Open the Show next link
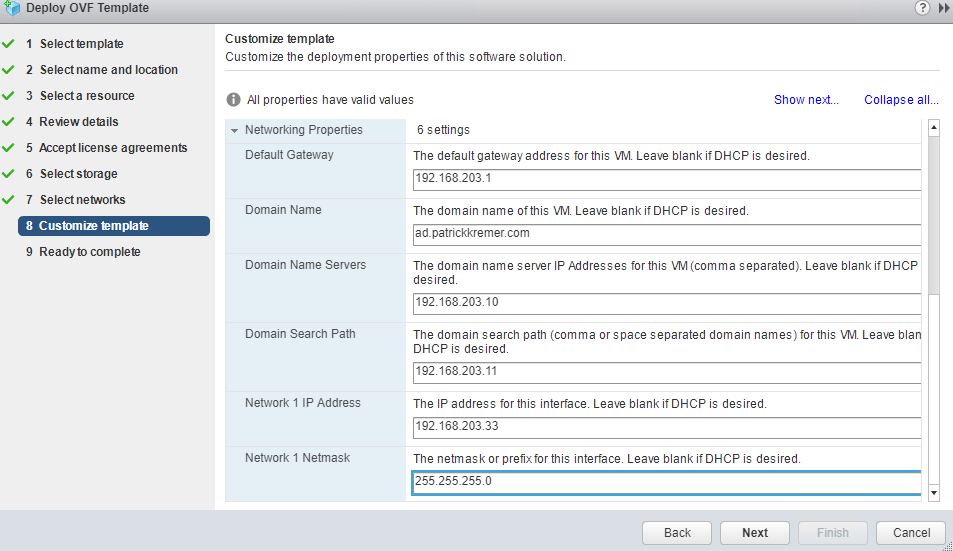This screenshot has width=953, height=551. [x=806, y=100]
